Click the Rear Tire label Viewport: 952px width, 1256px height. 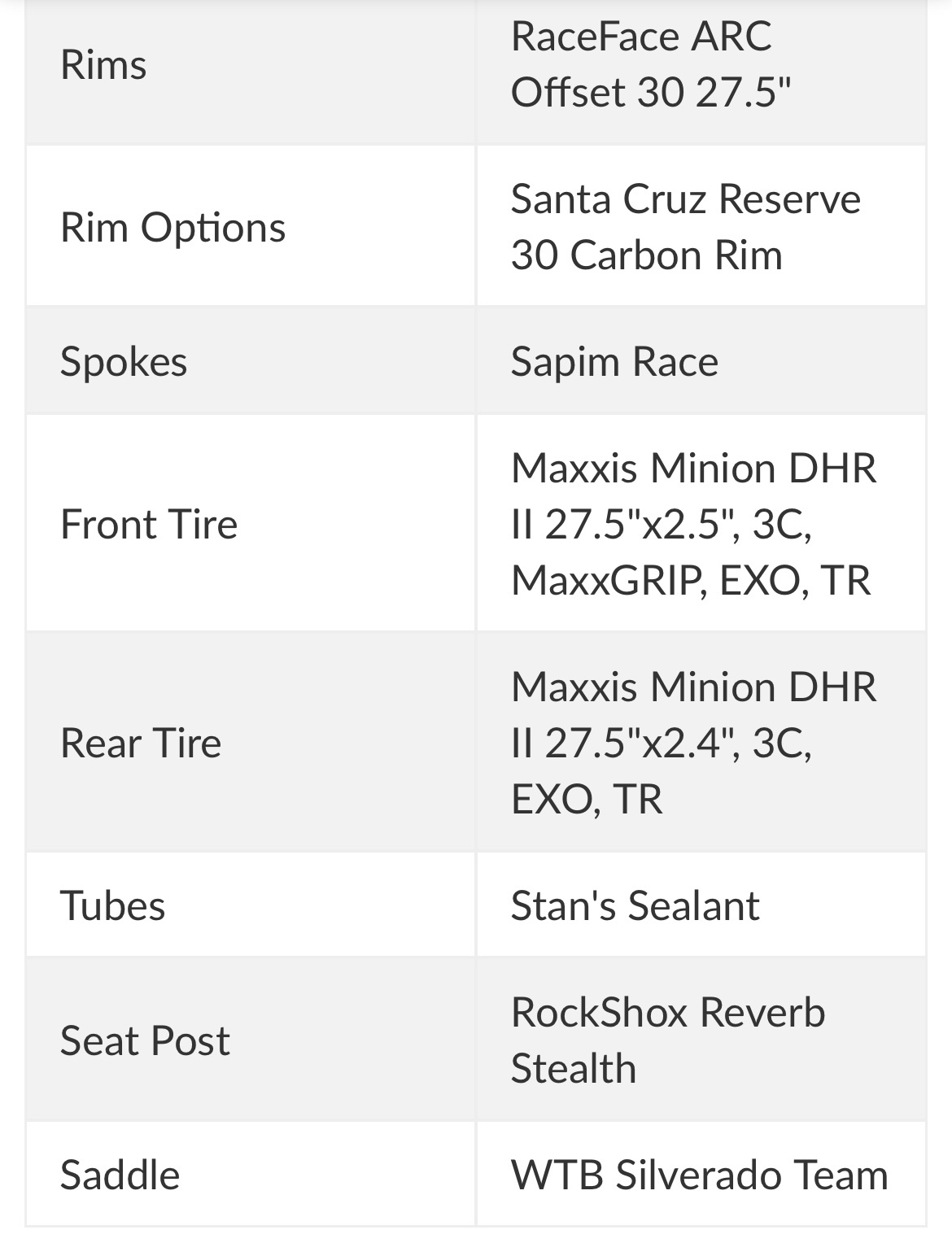coord(141,743)
